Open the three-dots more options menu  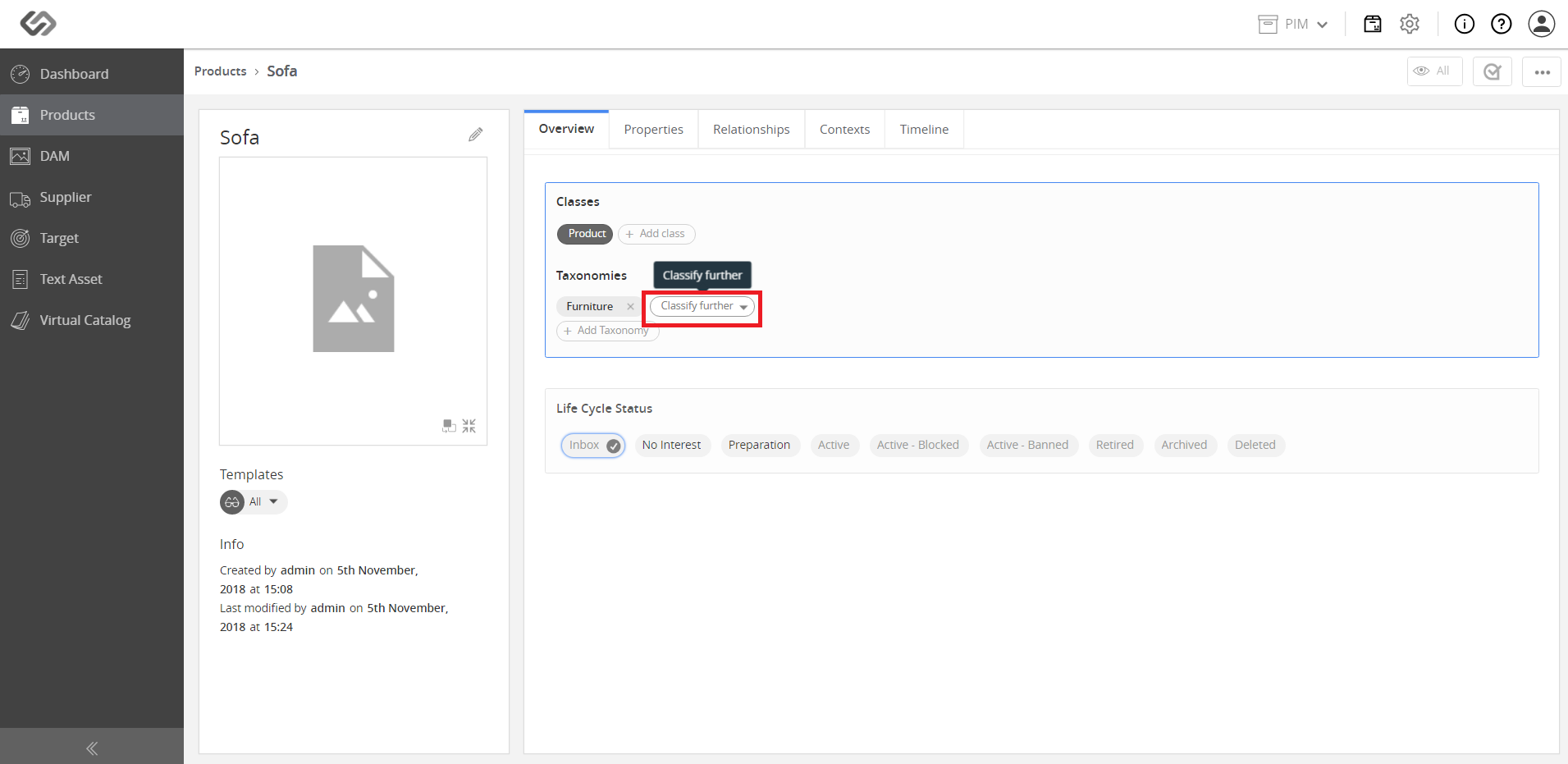[1542, 71]
